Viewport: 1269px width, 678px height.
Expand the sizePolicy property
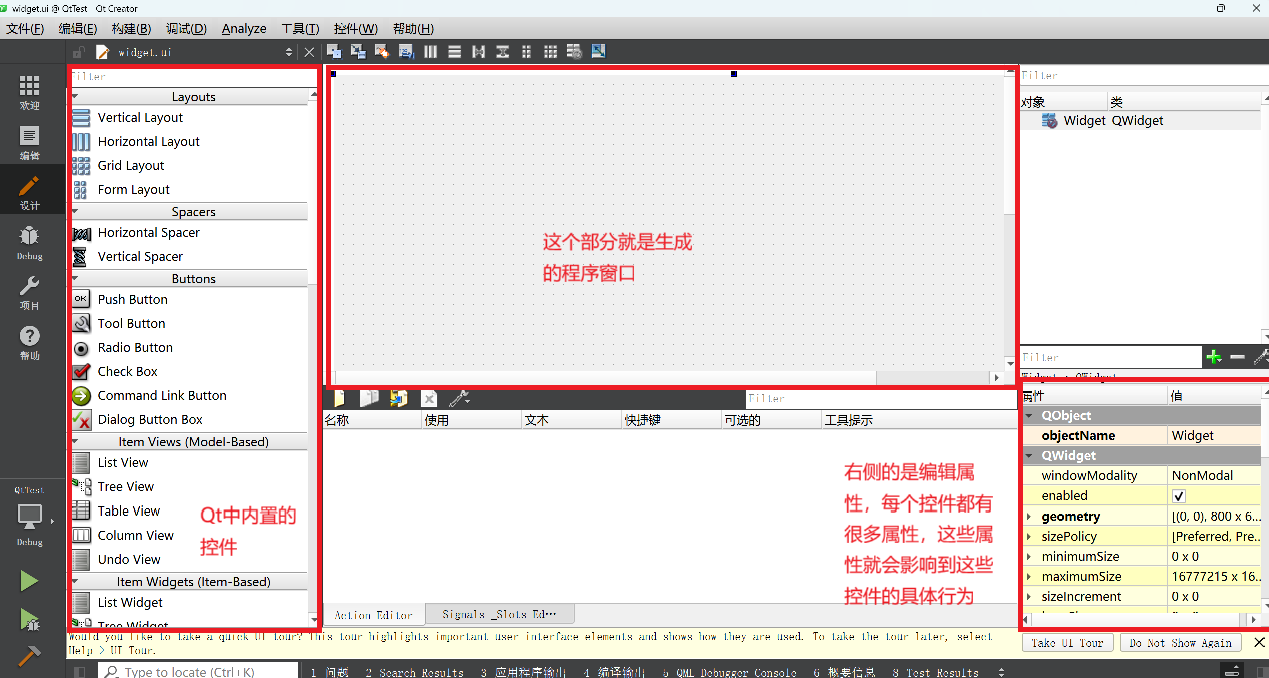[1029, 537]
